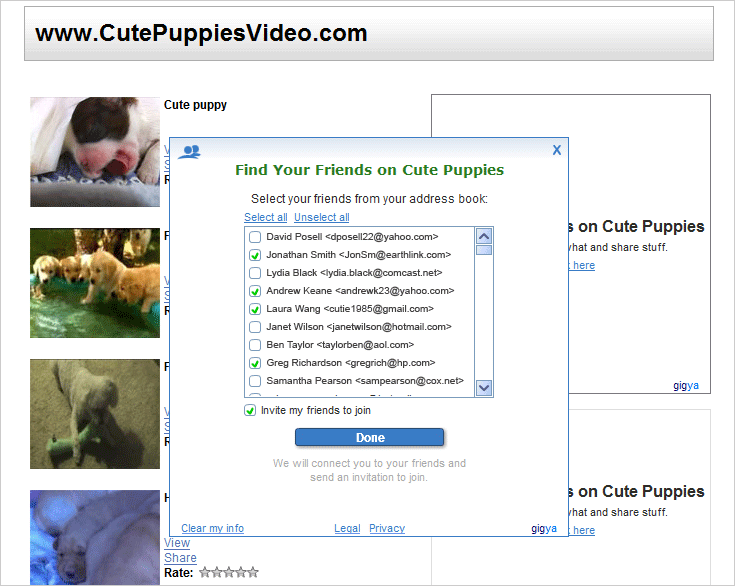Check Janet Wilson's checkbox

click(x=255, y=327)
